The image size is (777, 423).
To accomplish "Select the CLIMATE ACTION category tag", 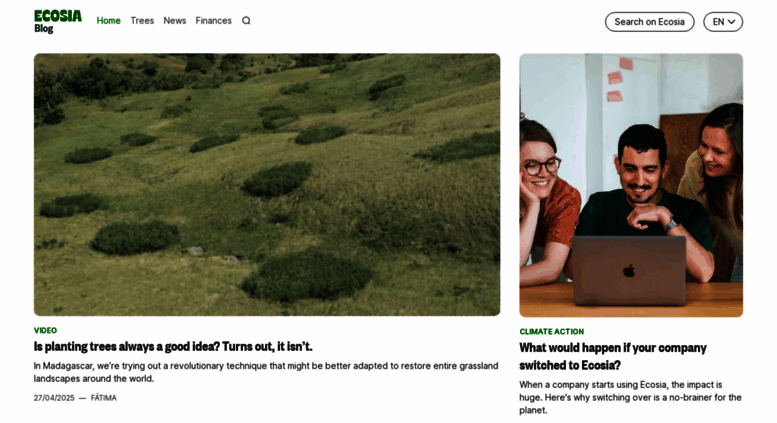I will click(x=552, y=331).
